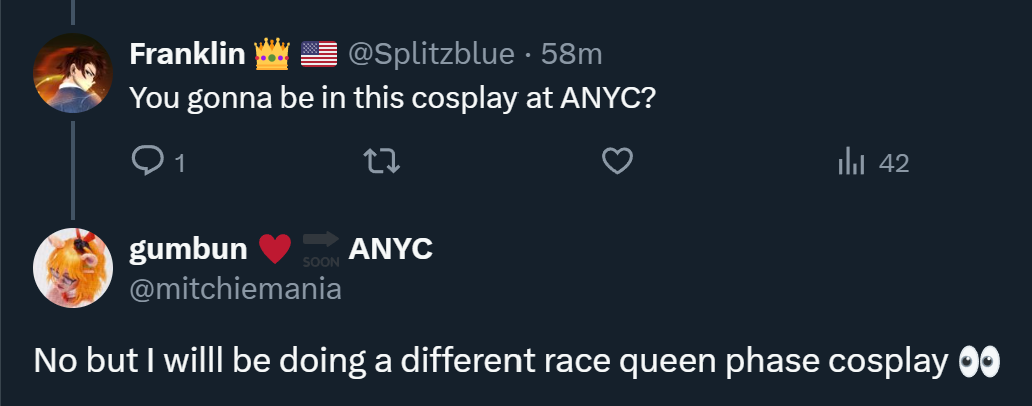This screenshot has height=406, width=1032.
Task: Click the reply speech bubble icon
Action: [147, 162]
